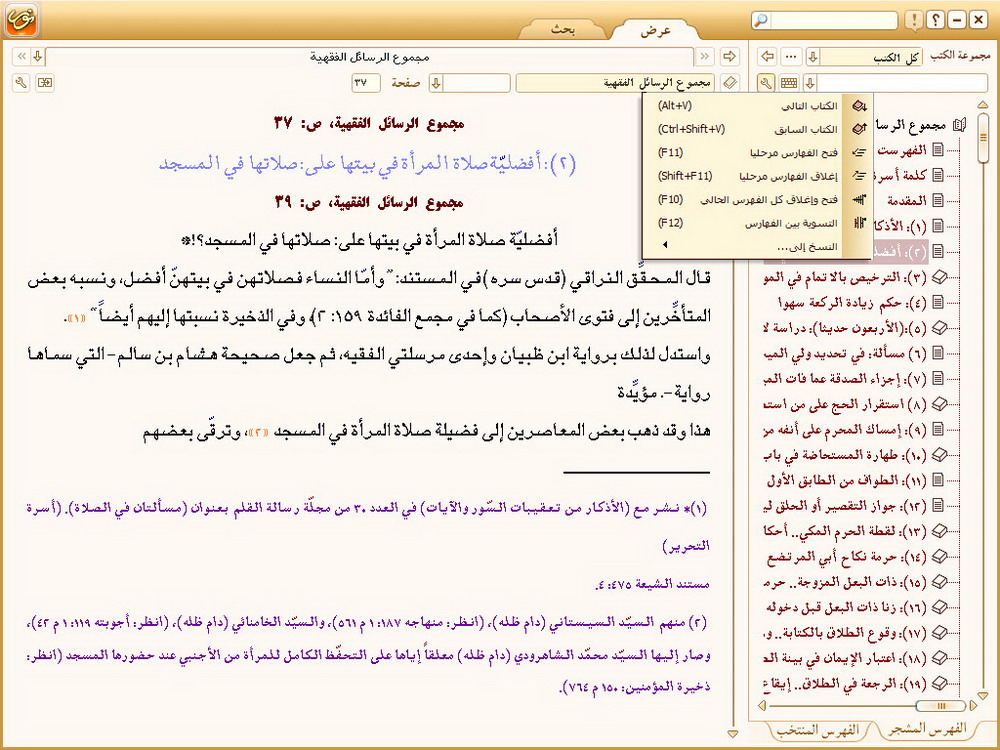
Task: Open dropdown arrow of index search field
Action: pyautogui.click(x=811, y=82)
